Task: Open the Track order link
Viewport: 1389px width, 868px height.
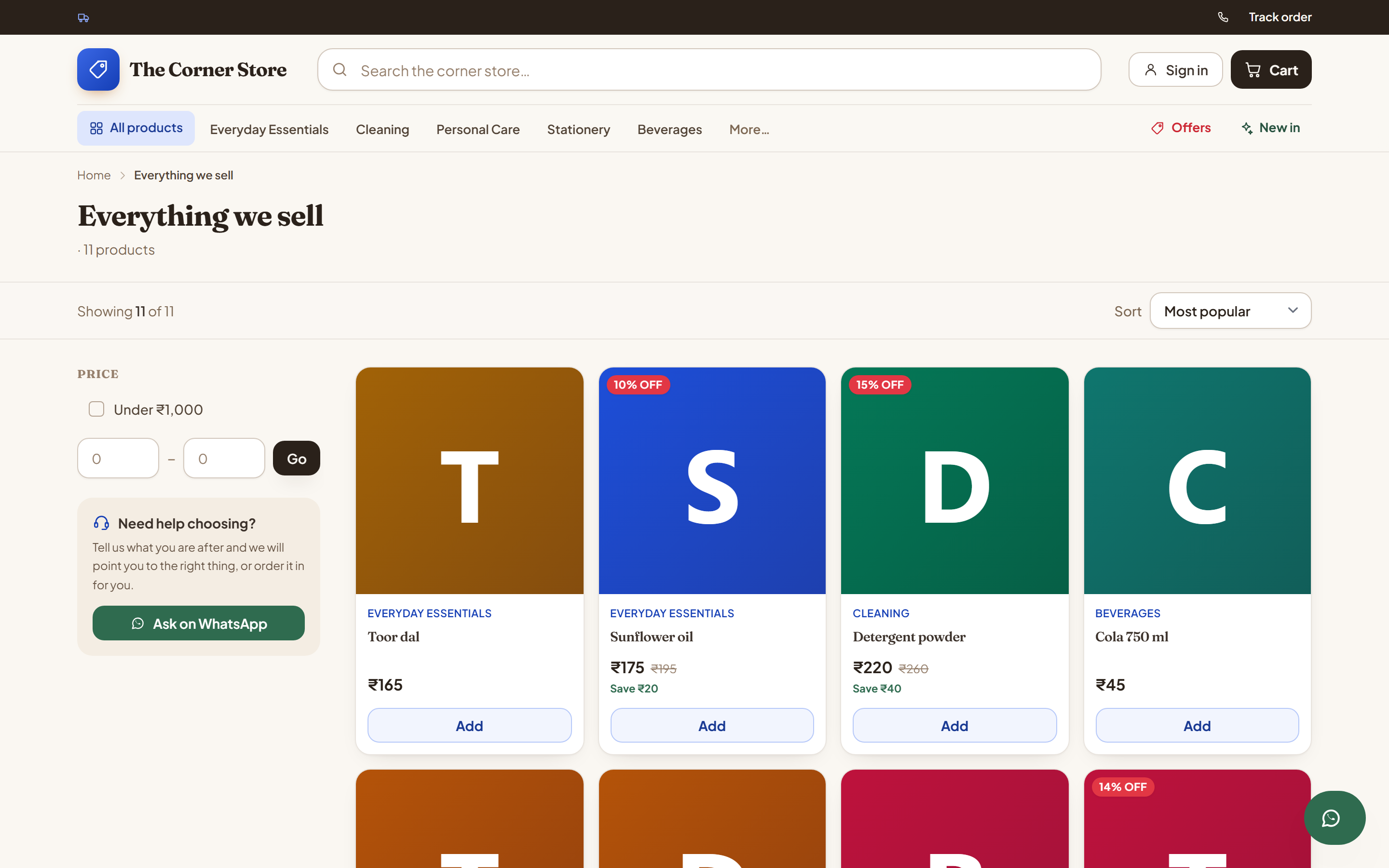Action: [1280, 17]
